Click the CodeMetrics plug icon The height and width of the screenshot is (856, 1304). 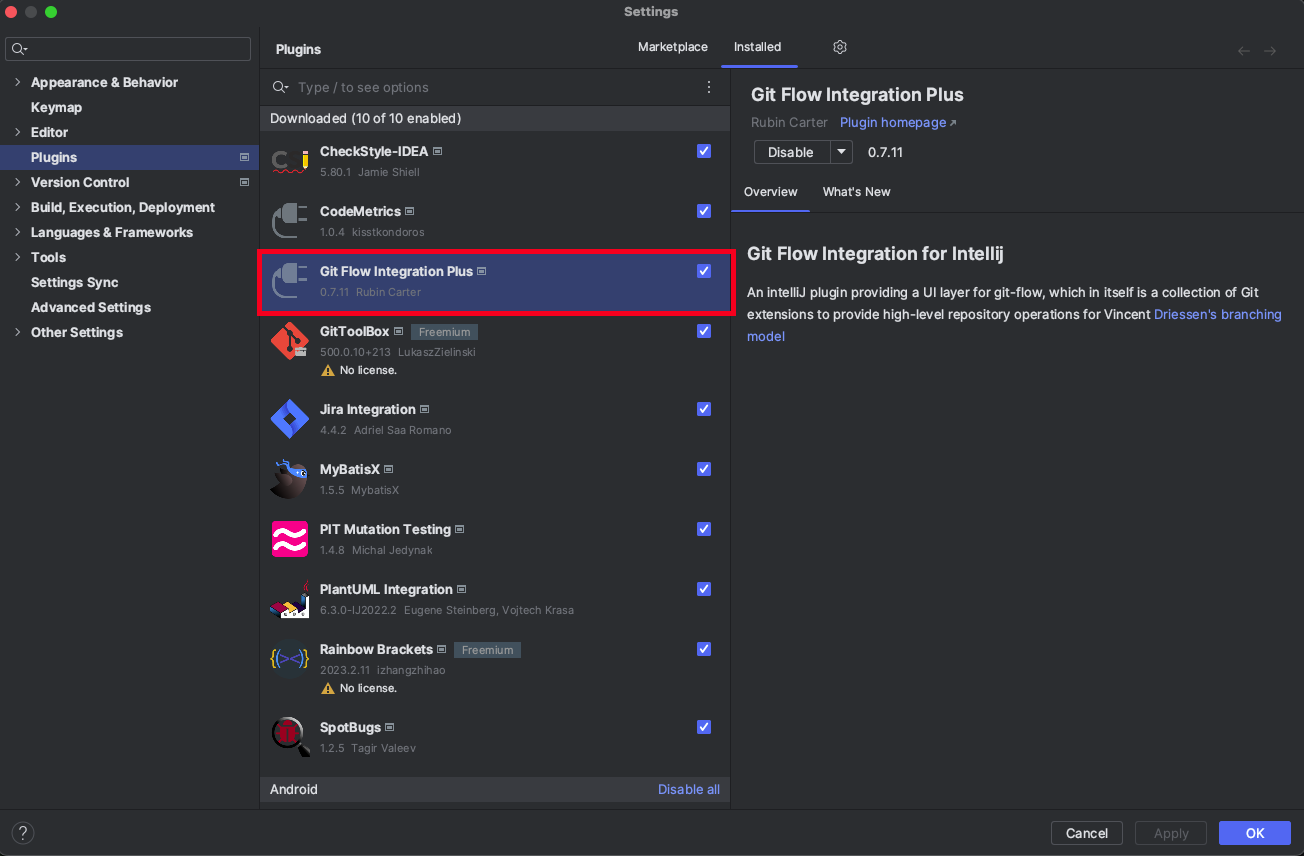pos(290,221)
